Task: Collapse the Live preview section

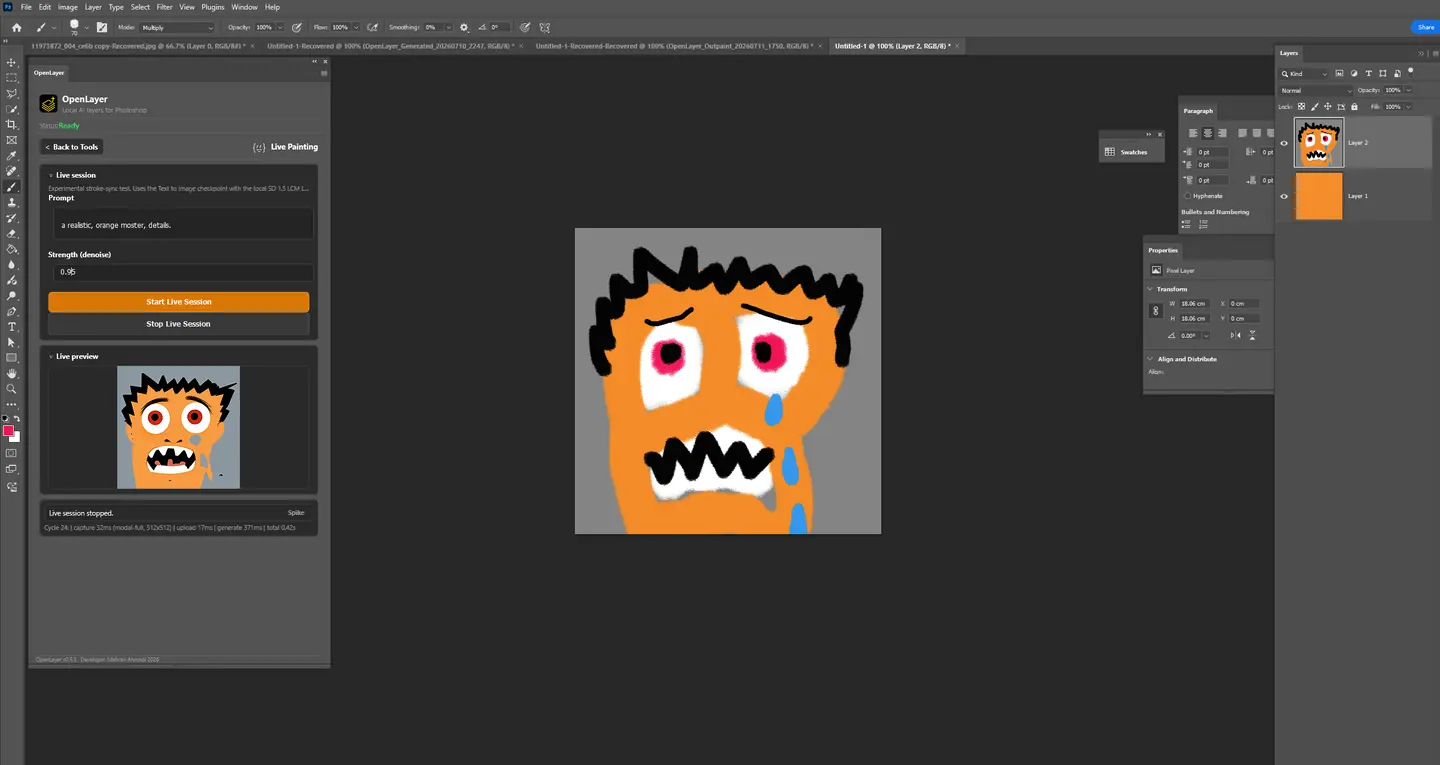Action: 51,356
